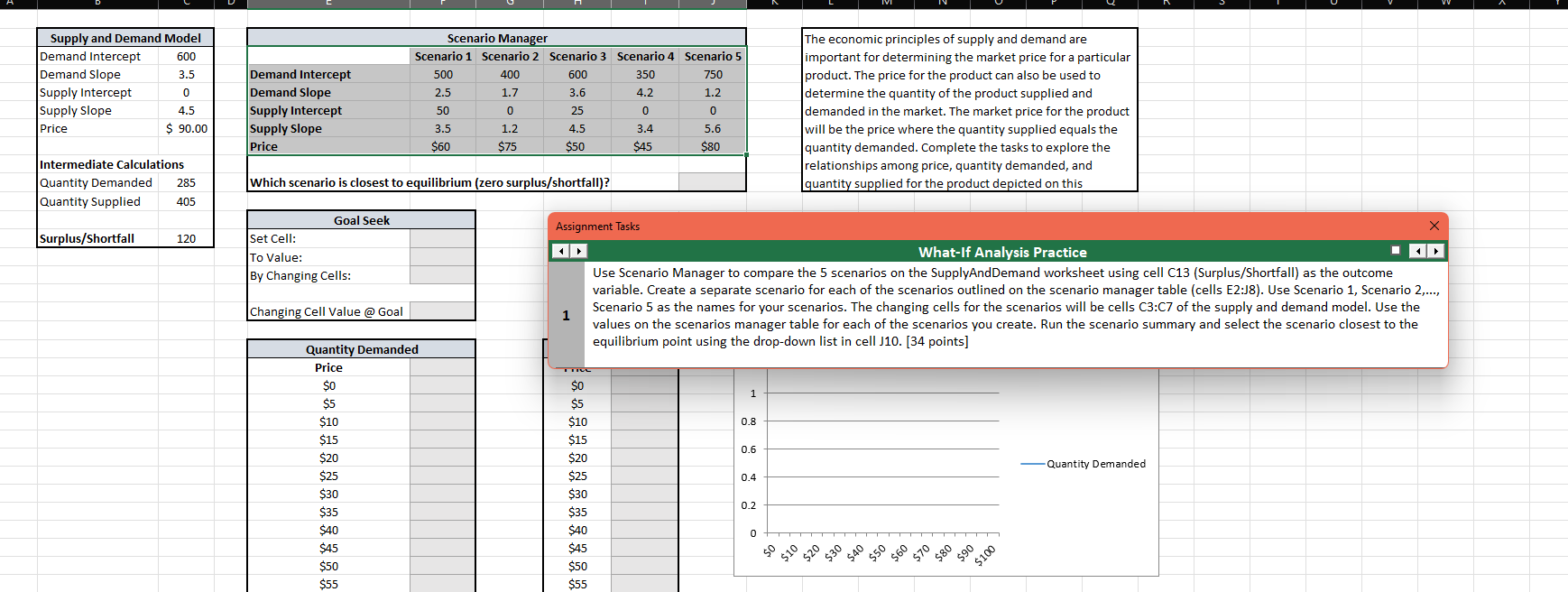The width and height of the screenshot is (1568, 592).
Task: Select the Quantity Demanded value 285
Action: point(186,182)
